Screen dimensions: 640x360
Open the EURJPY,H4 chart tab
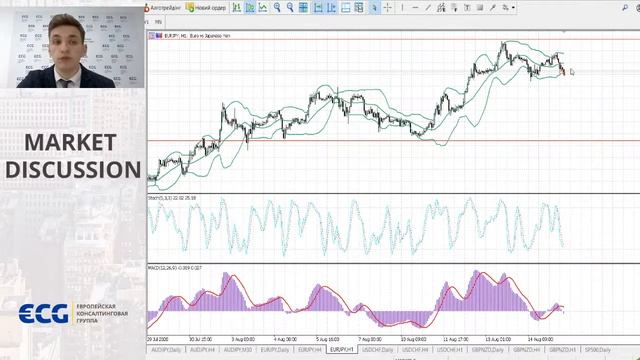[310, 350]
